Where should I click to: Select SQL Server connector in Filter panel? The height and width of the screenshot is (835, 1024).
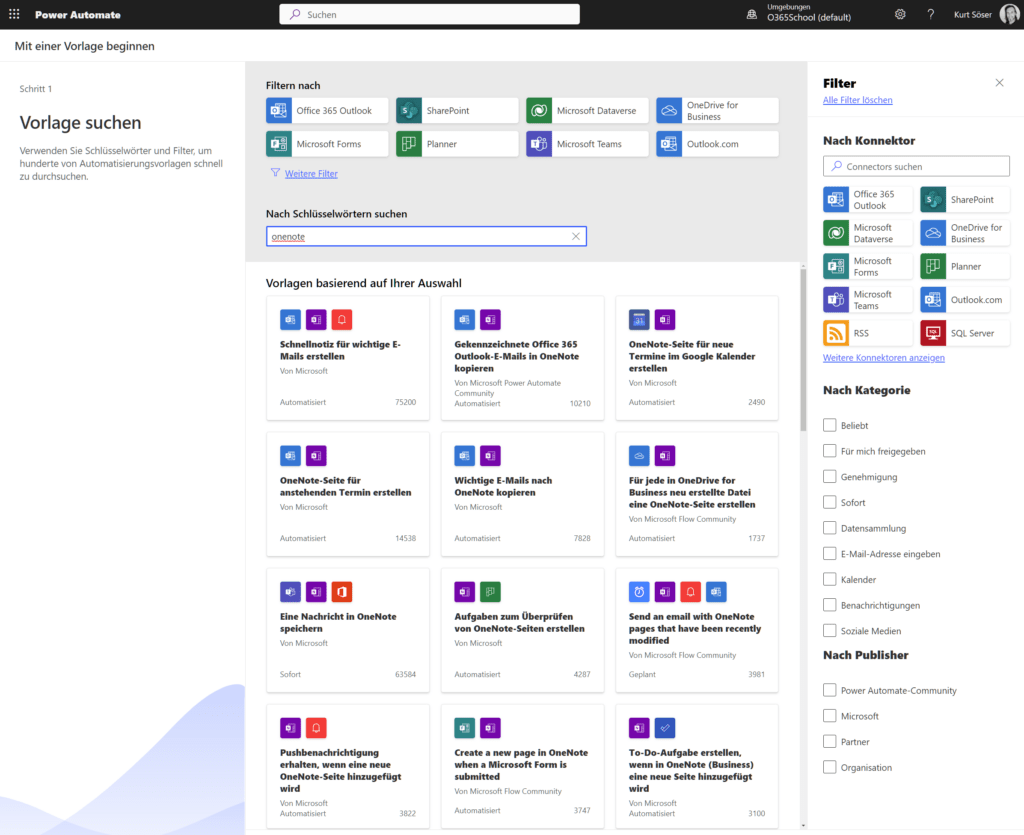[x=965, y=333]
